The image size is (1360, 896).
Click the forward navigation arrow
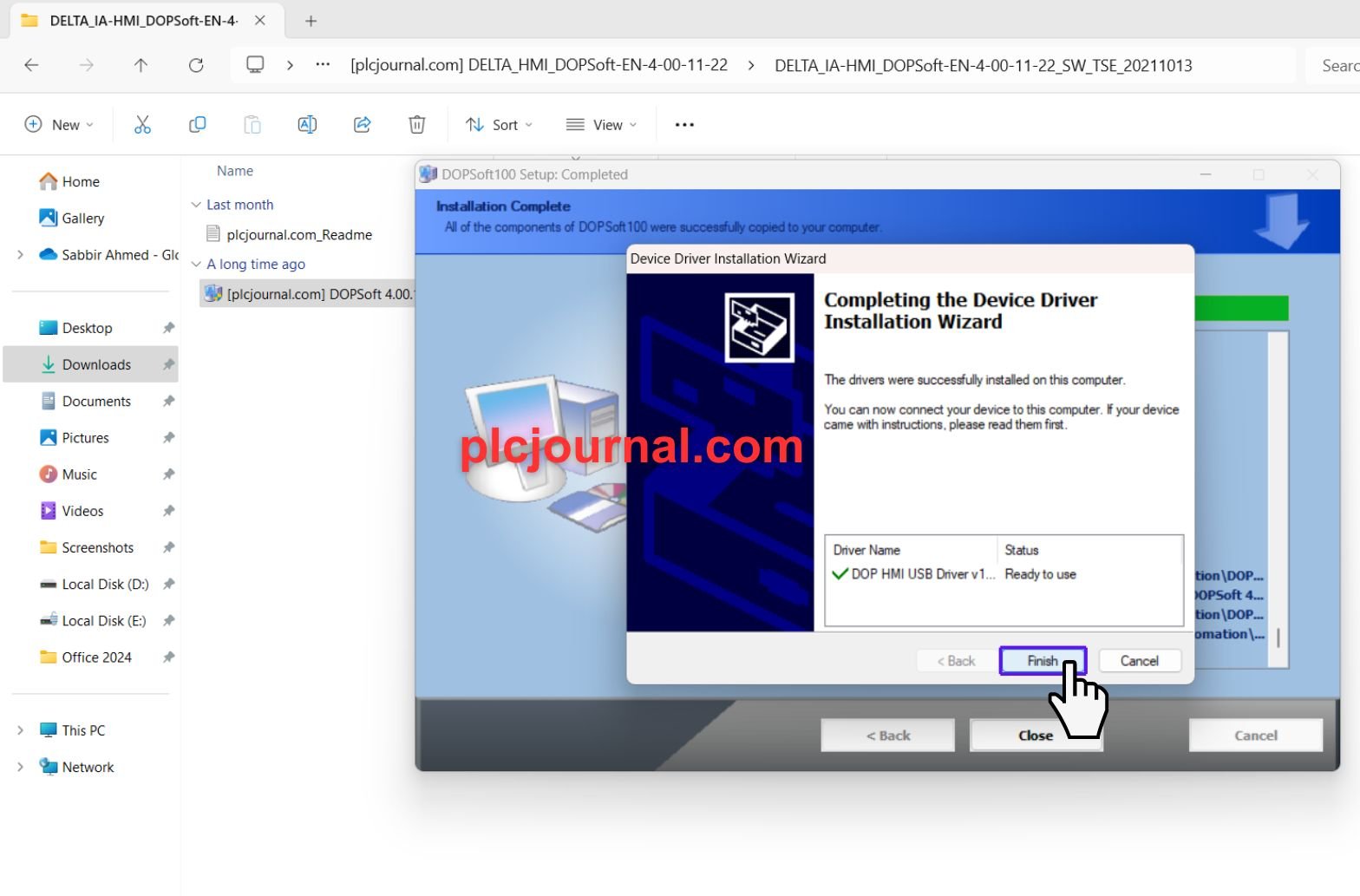(86, 65)
